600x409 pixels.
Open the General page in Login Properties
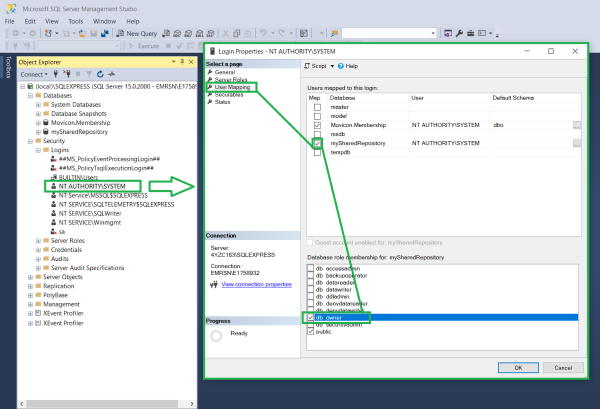pos(224,73)
